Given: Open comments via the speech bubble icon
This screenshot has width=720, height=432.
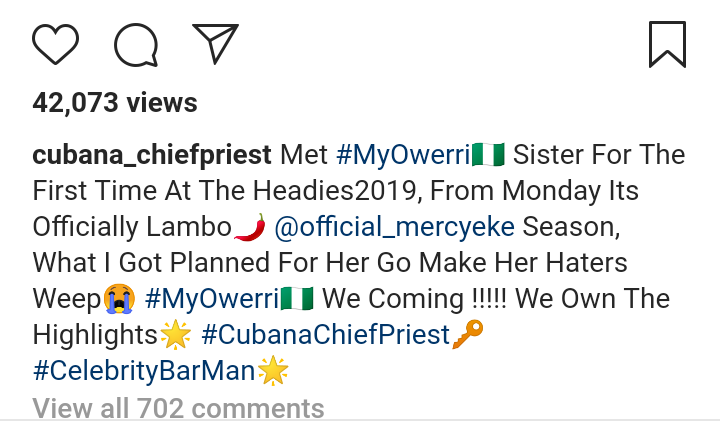Looking at the screenshot, I should (136, 45).
